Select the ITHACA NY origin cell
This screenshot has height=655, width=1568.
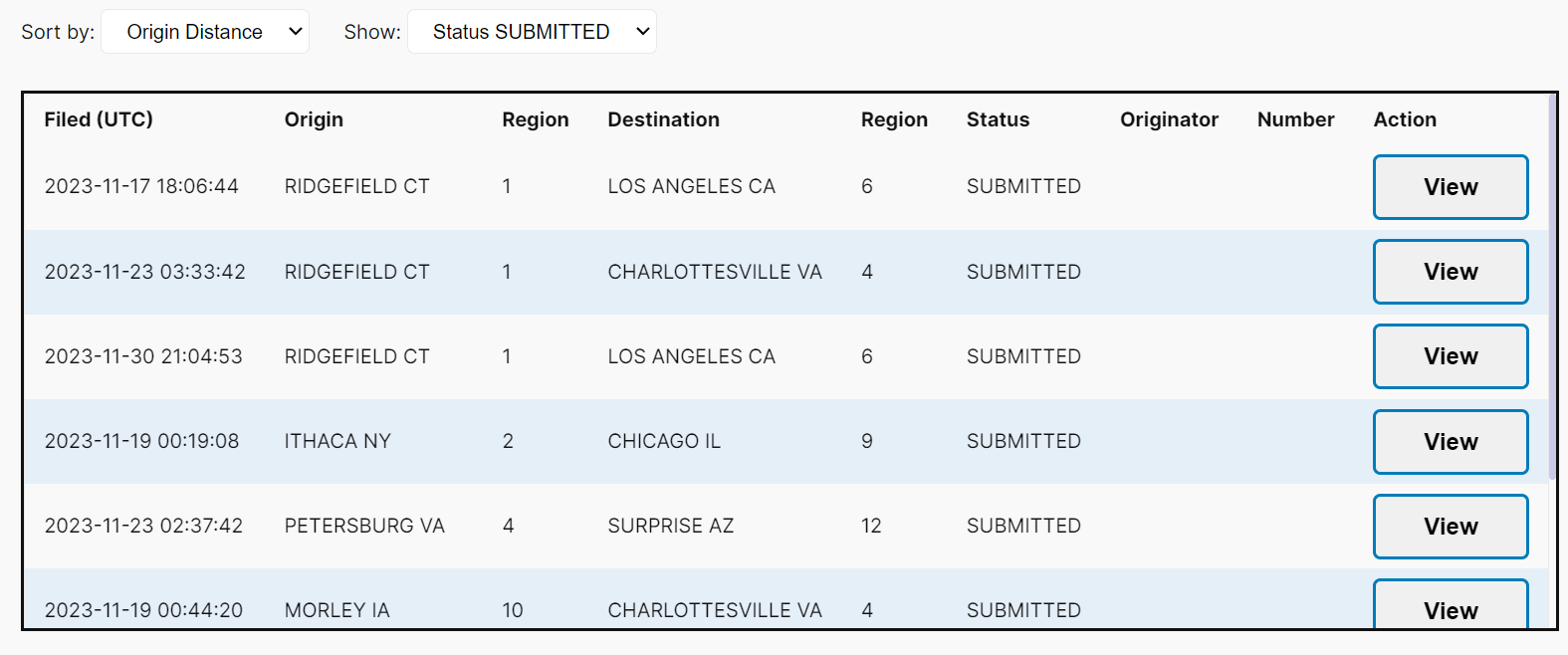(x=337, y=441)
